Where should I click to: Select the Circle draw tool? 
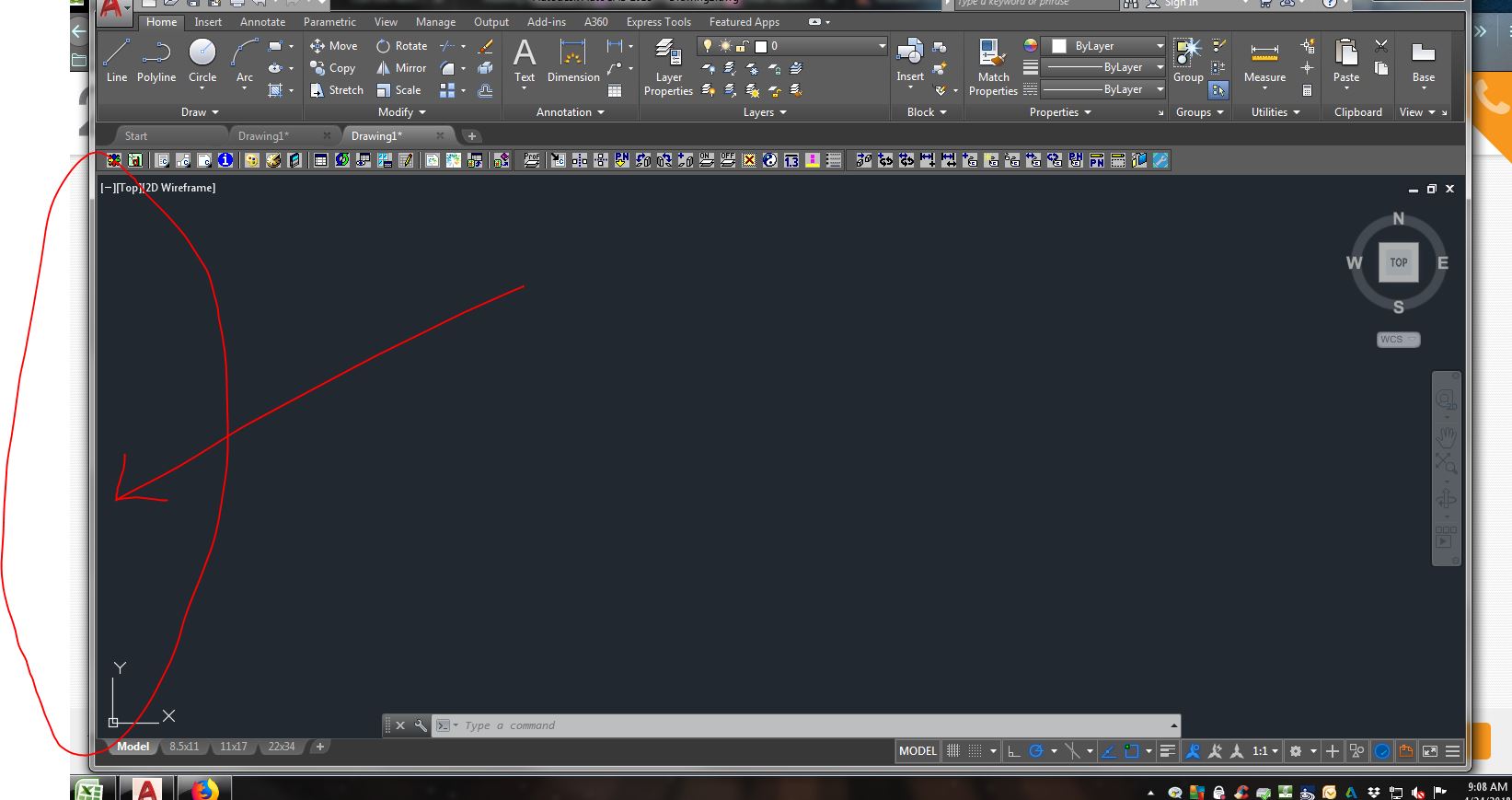pos(202,61)
